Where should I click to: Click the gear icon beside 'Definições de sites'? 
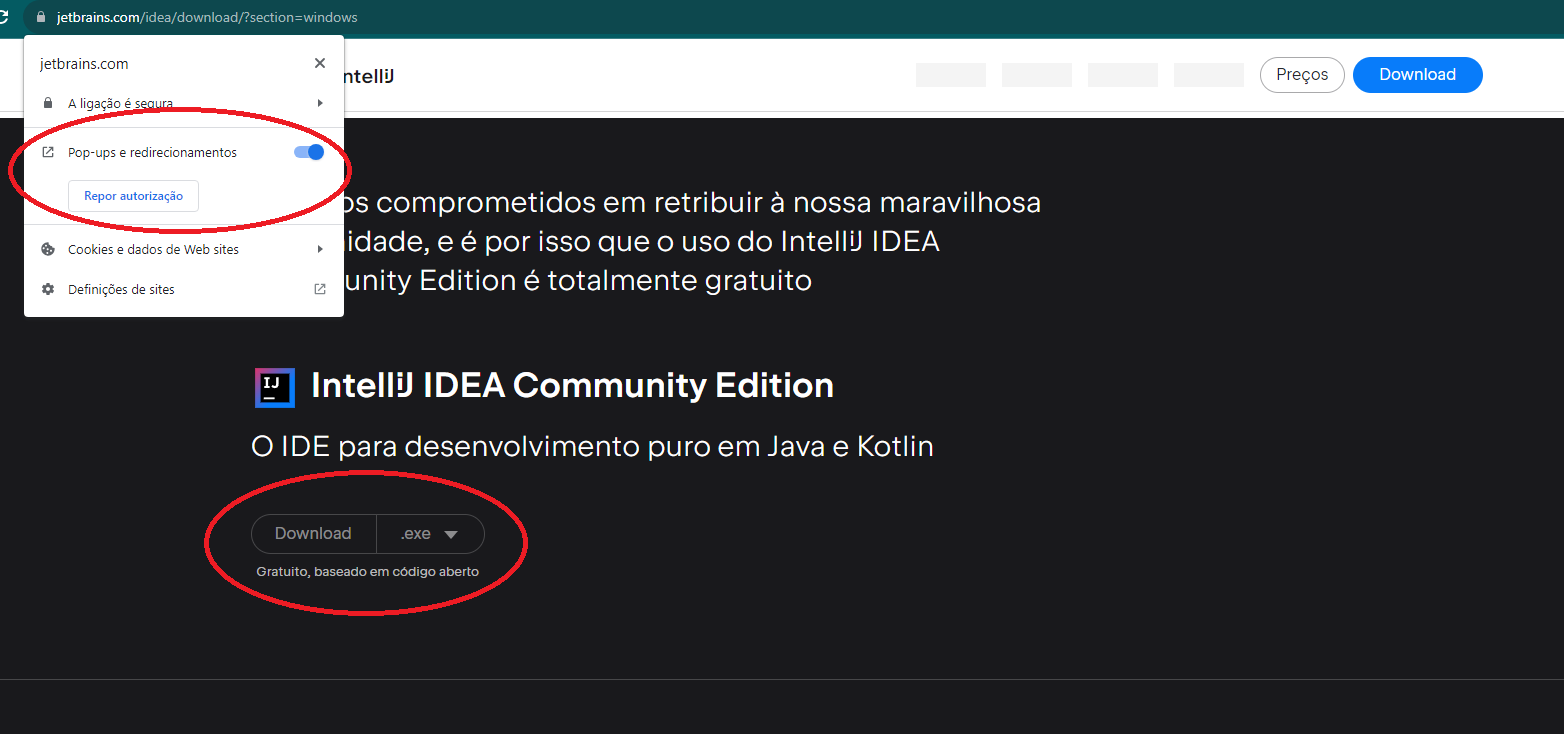pos(47,289)
